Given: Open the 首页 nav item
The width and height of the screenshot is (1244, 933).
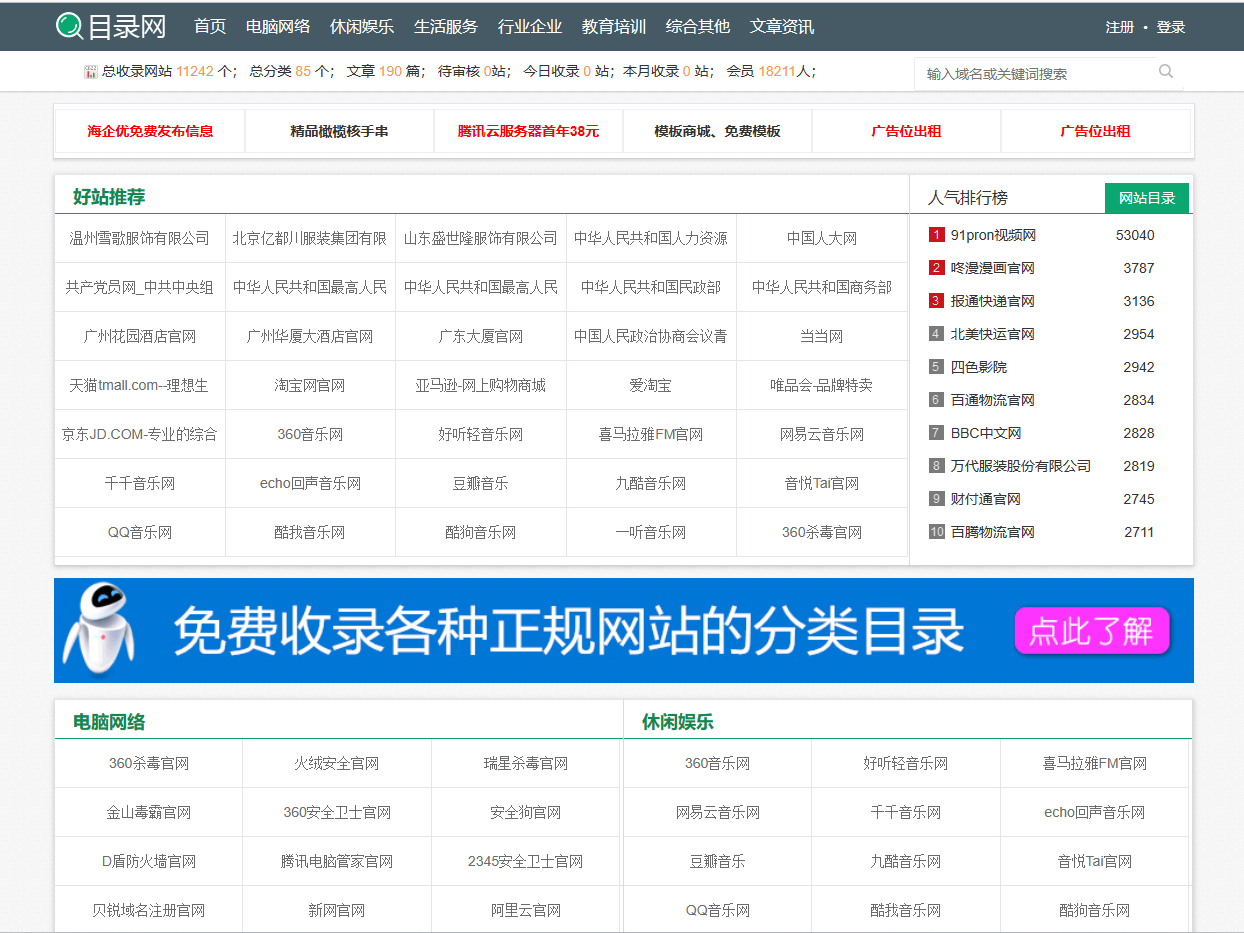Looking at the screenshot, I should 210,27.
